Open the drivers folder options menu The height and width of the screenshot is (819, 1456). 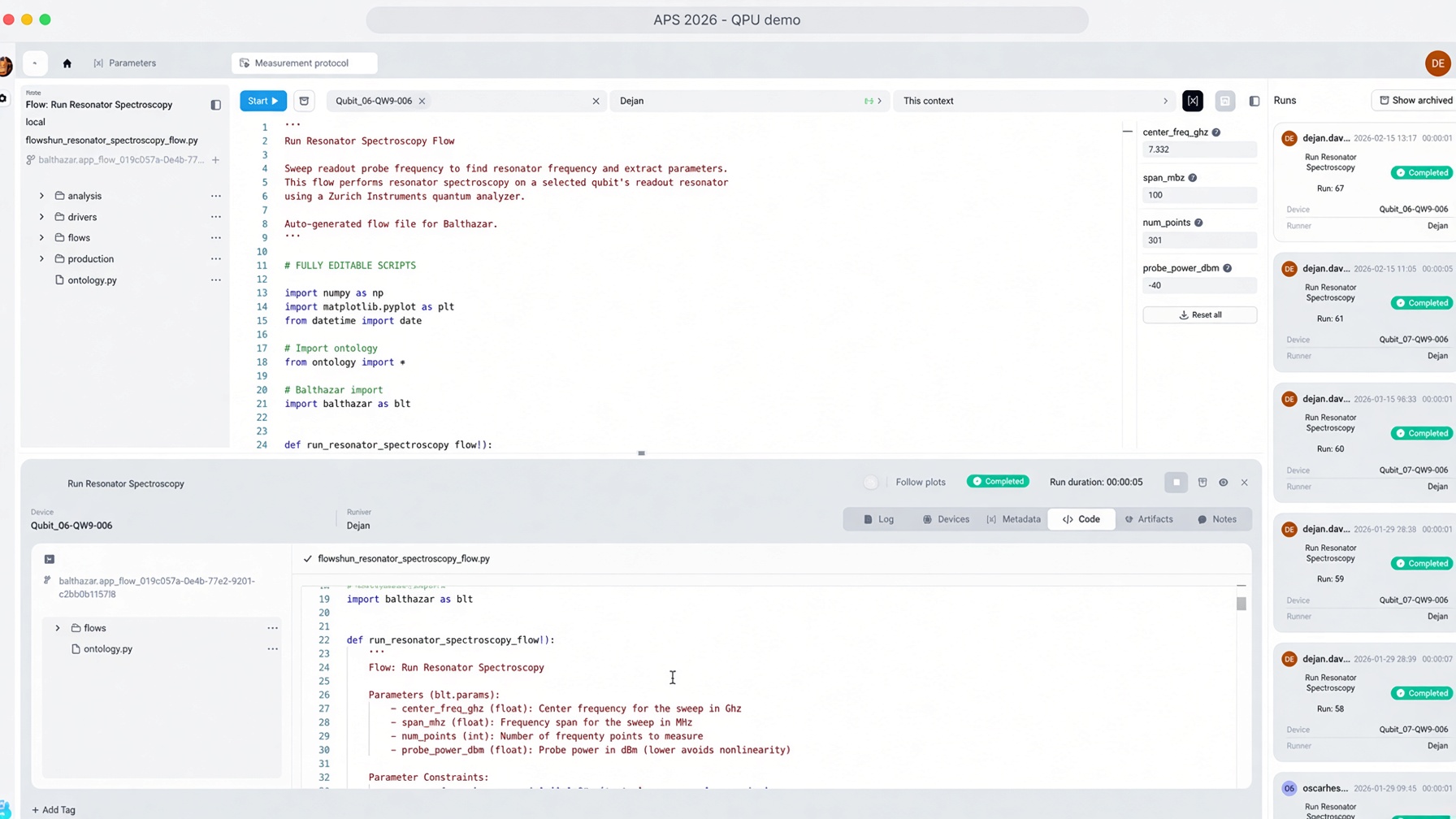(x=215, y=217)
